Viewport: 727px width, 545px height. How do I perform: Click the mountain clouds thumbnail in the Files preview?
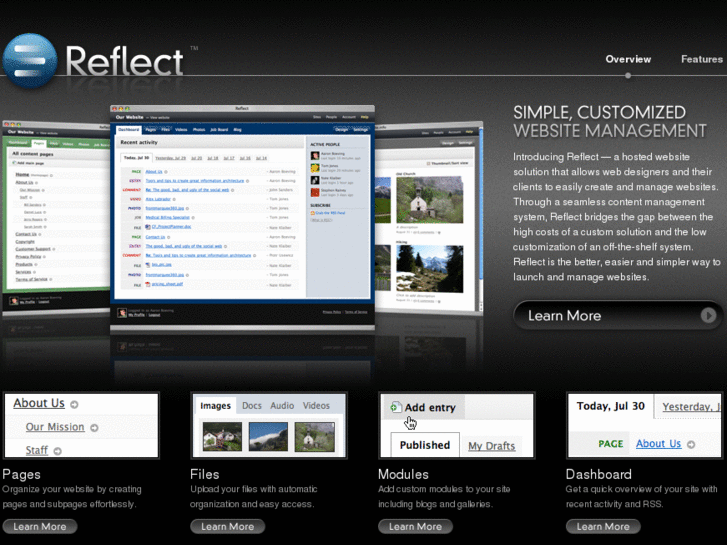point(268,436)
